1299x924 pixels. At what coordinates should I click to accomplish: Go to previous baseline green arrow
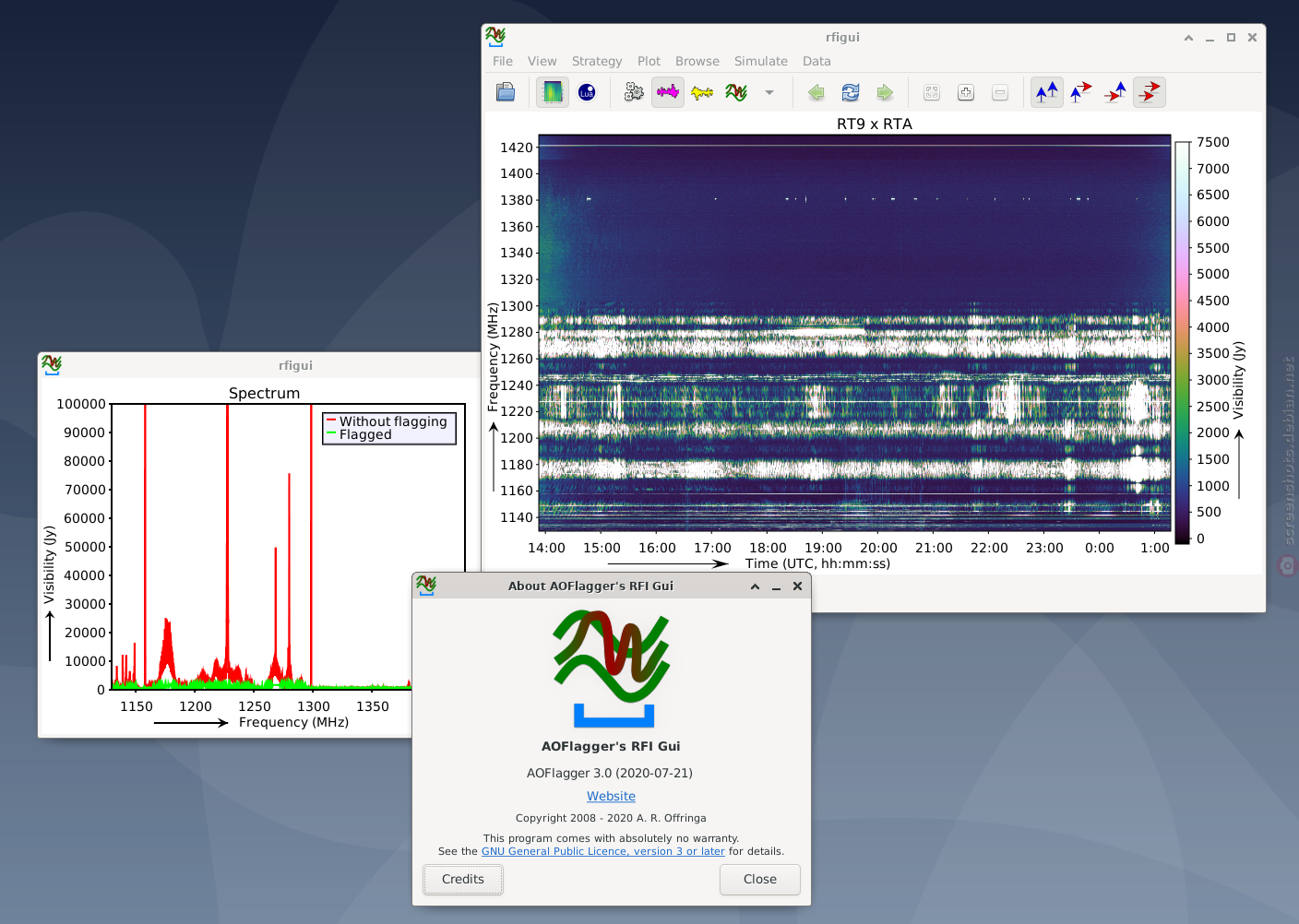coord(816,92)
